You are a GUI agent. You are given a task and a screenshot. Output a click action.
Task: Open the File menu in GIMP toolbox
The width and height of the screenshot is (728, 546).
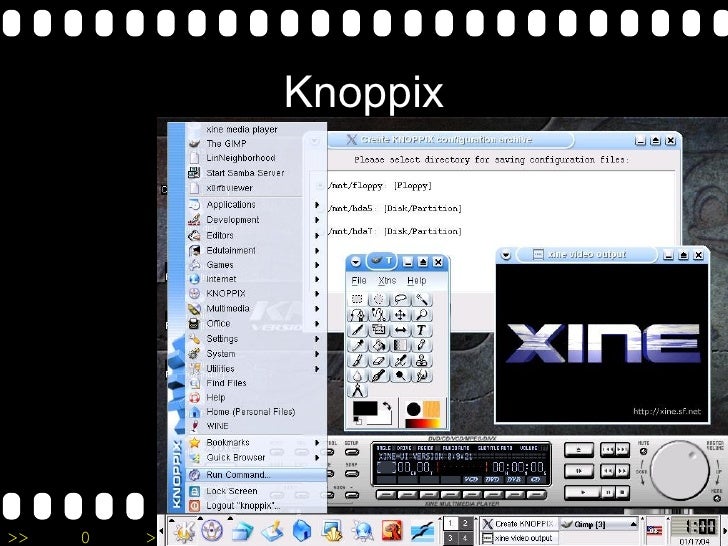(359, 280)
